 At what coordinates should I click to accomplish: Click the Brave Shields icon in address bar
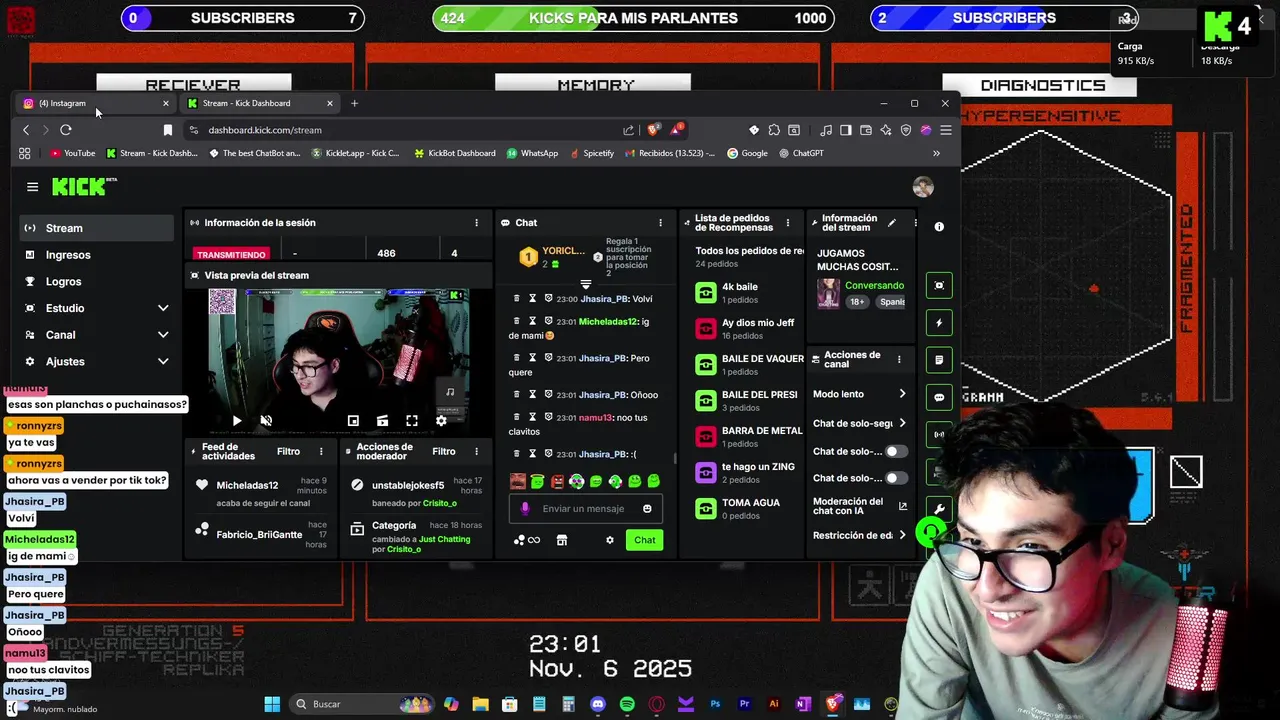pos(654,130)
